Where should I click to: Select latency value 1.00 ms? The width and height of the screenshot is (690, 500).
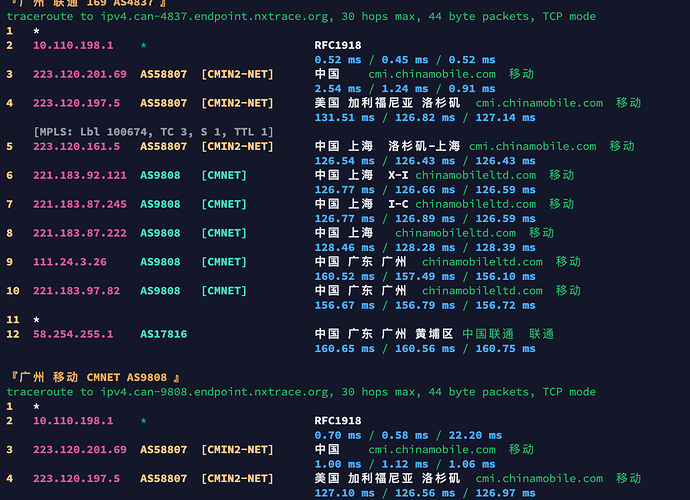click(338, 464)
